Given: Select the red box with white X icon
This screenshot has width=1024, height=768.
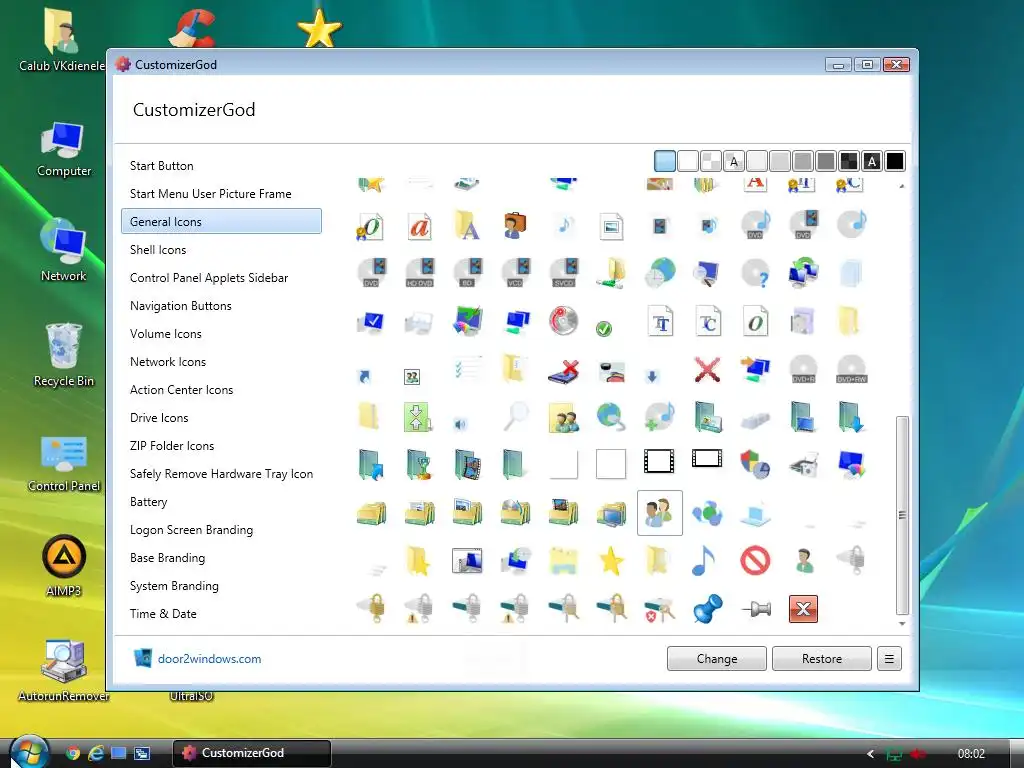Looking at the screenshot, I should [803, 609].
